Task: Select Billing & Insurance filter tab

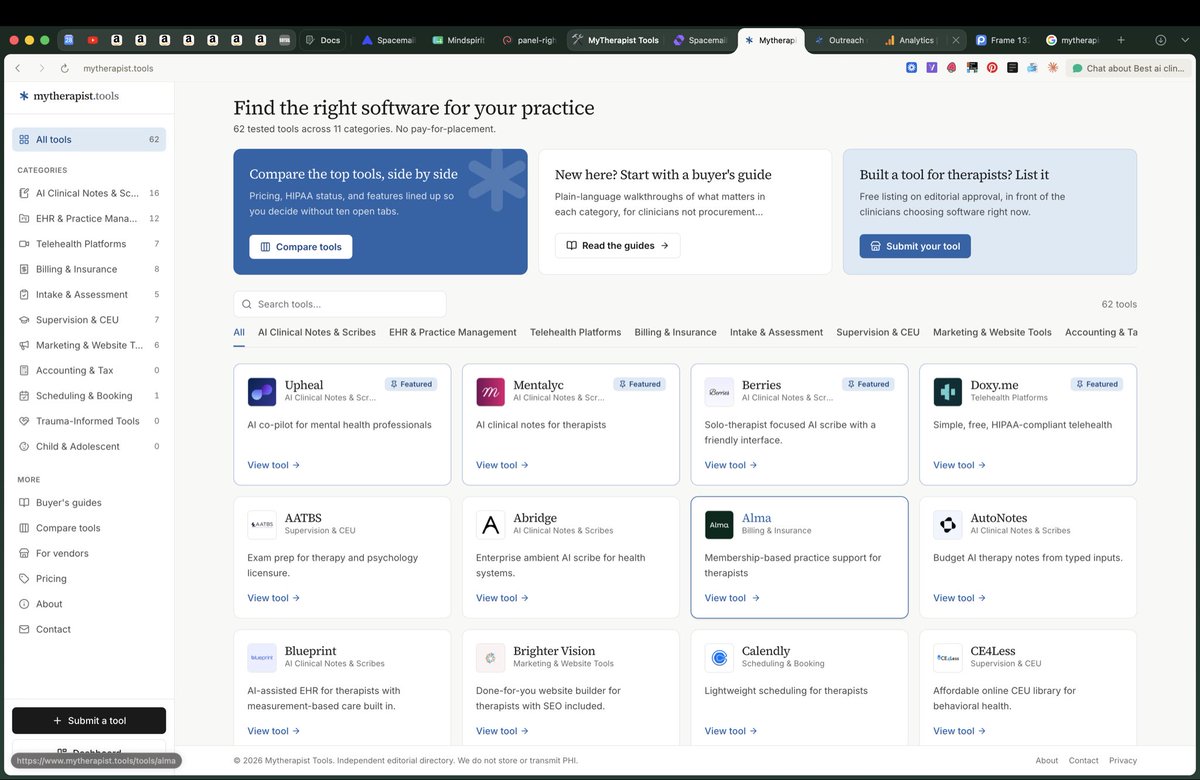Action: [x=675, y=332]
